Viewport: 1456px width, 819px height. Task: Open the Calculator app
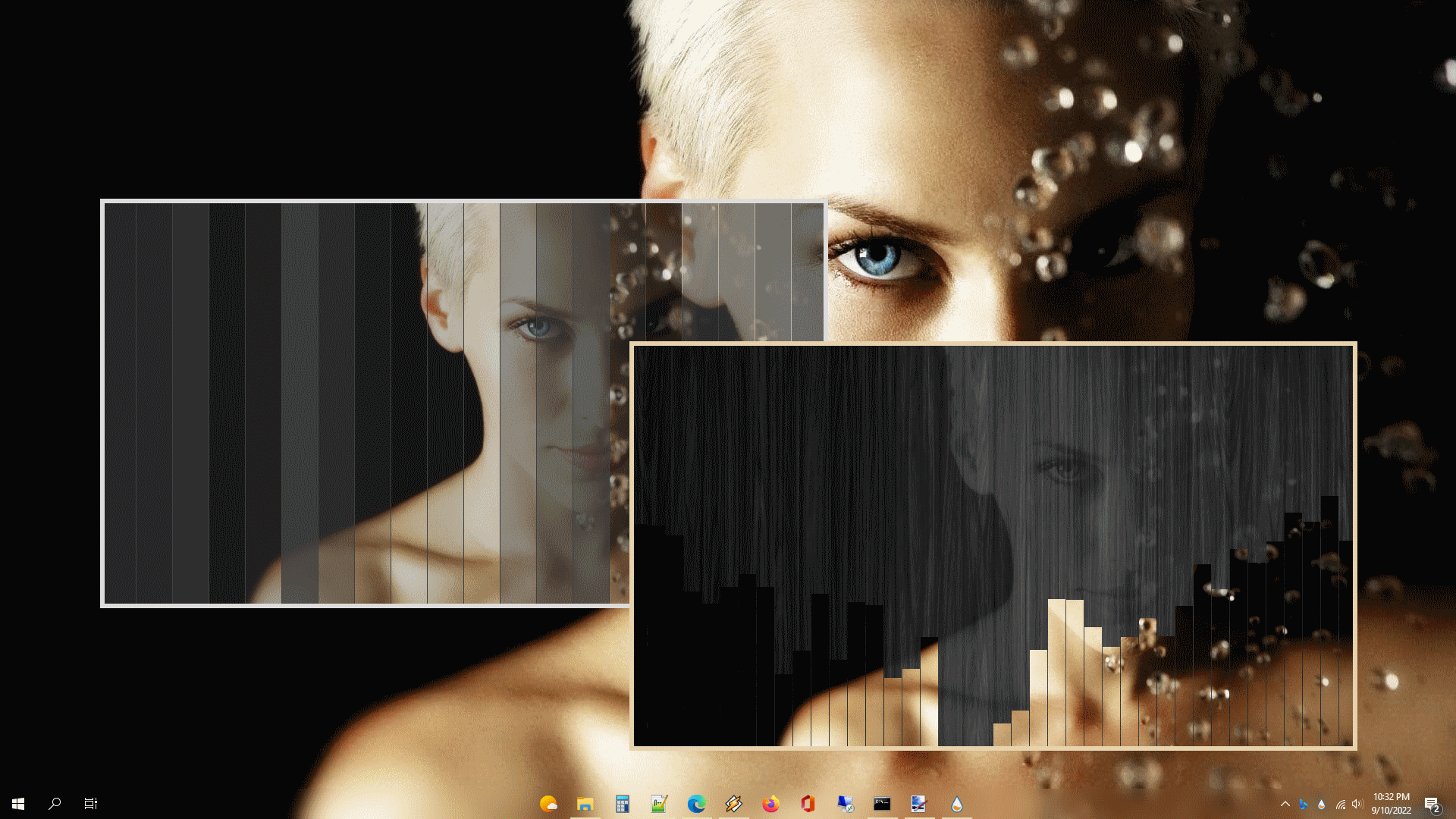tap(622, 805)
